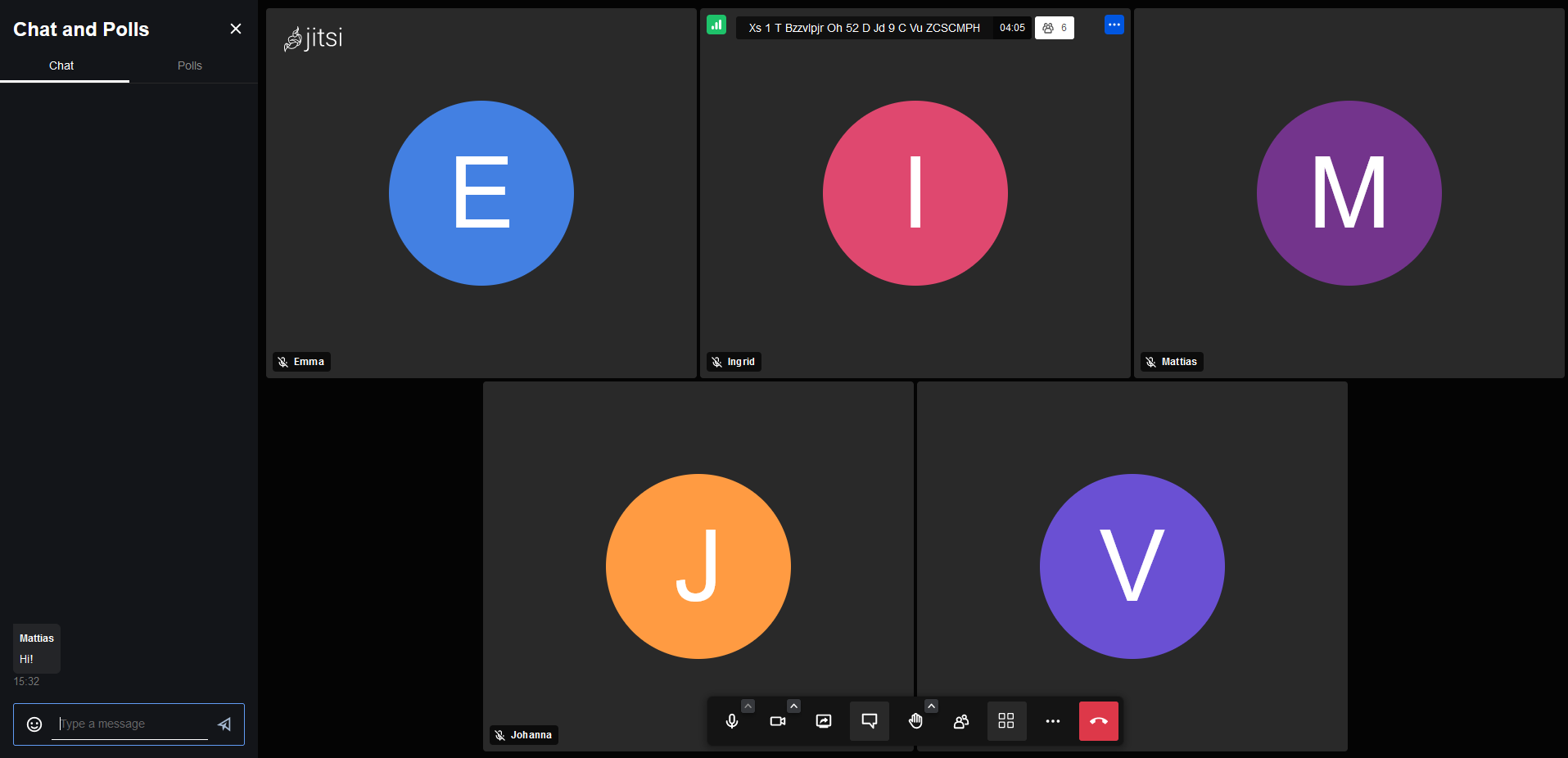Switch to the Polls tab

coord(189,65)
